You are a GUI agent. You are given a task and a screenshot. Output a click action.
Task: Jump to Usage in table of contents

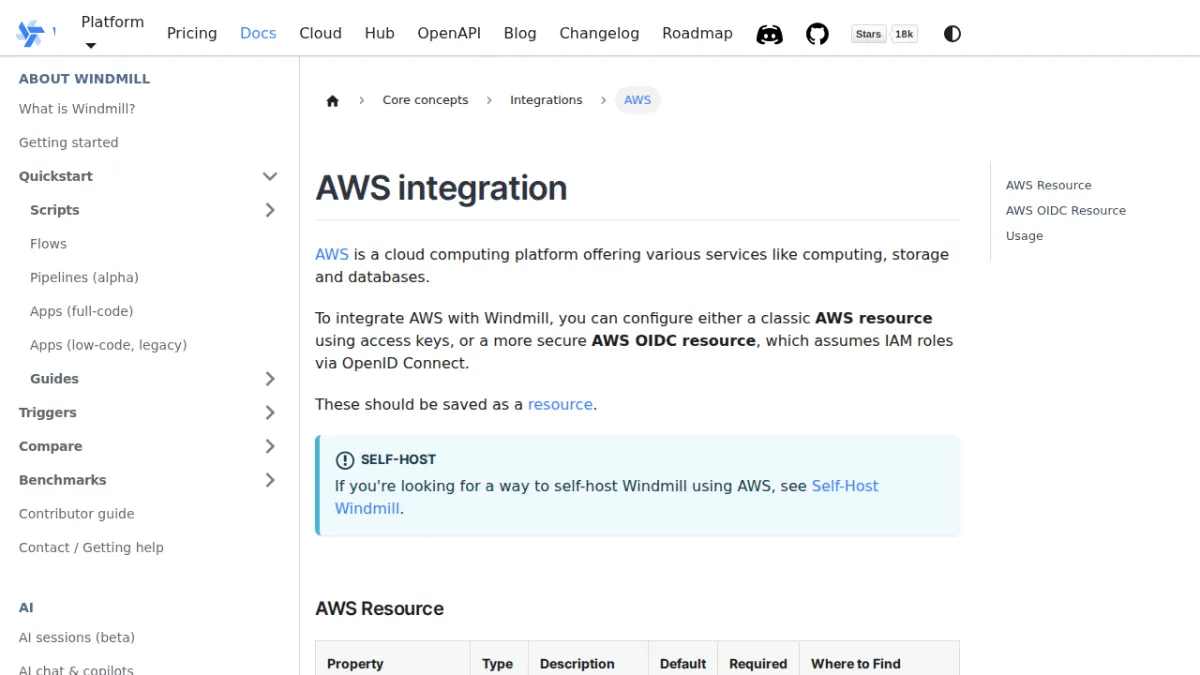(1024, 236)
